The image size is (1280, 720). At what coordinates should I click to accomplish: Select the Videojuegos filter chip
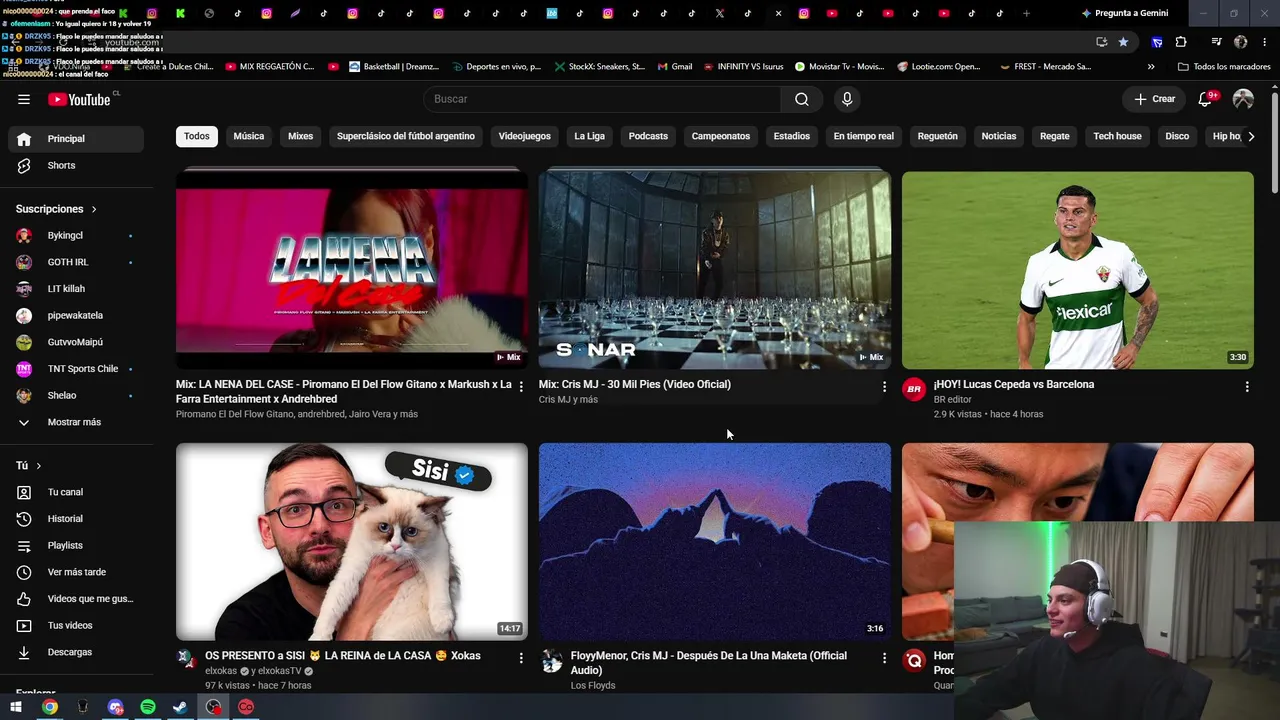click(x=525, y=136)
